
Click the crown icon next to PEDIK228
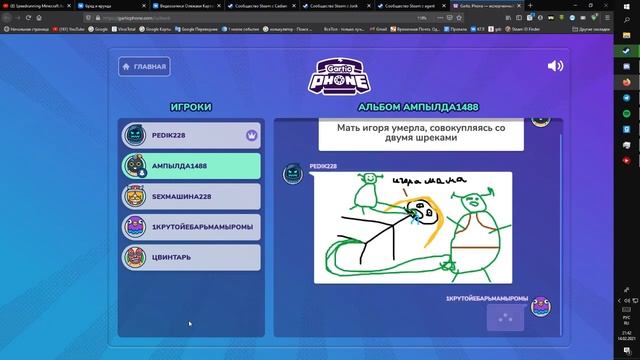(251, 135)
